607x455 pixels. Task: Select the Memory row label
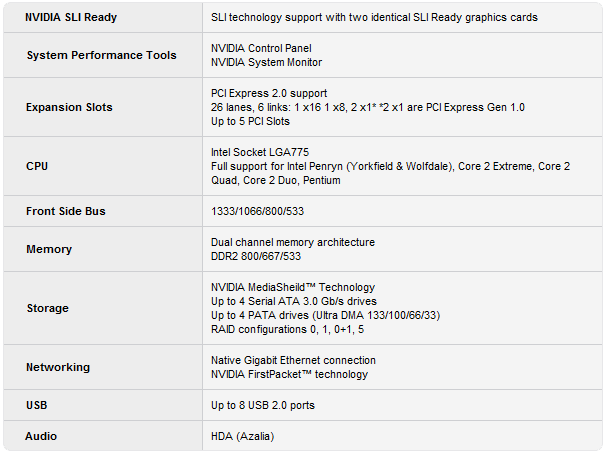[x=49, y=249]
